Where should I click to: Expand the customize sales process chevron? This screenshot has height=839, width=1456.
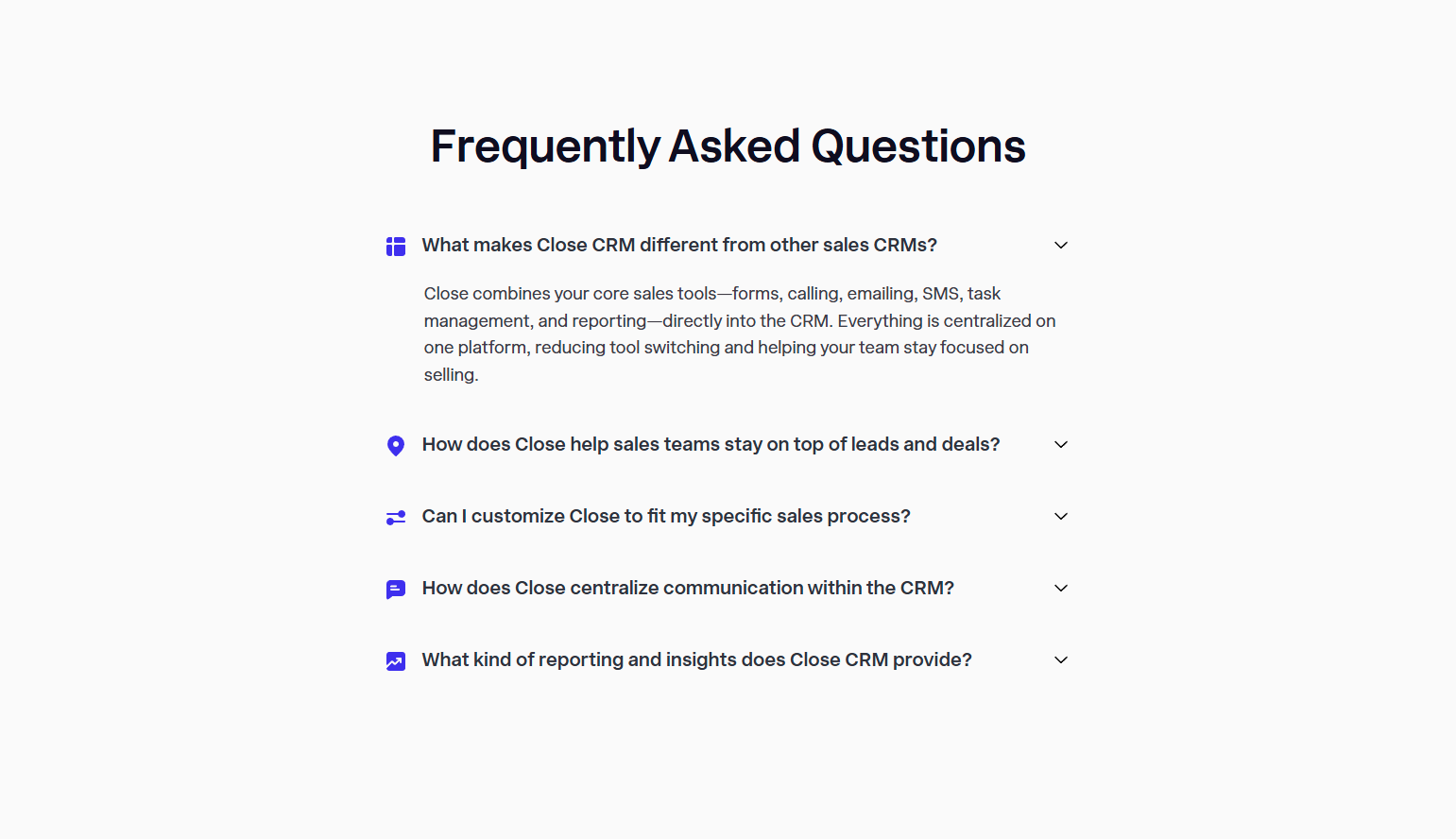pos(1060,517)
